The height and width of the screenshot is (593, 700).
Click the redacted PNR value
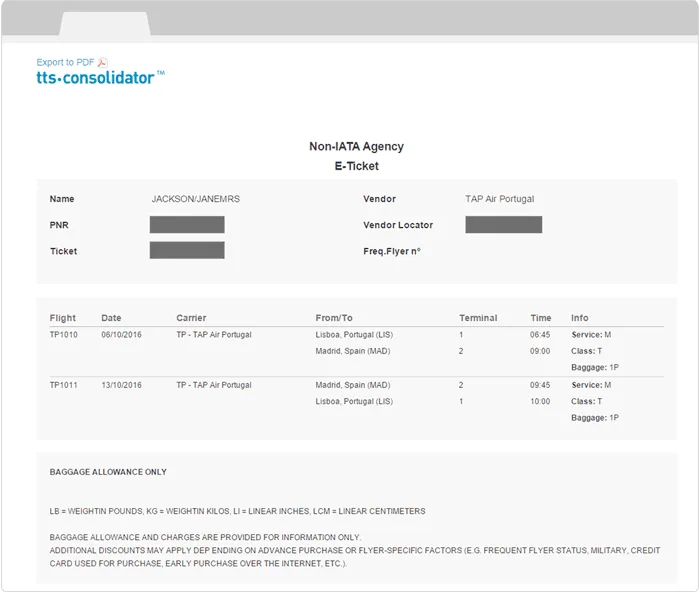(x=187, y=225)
